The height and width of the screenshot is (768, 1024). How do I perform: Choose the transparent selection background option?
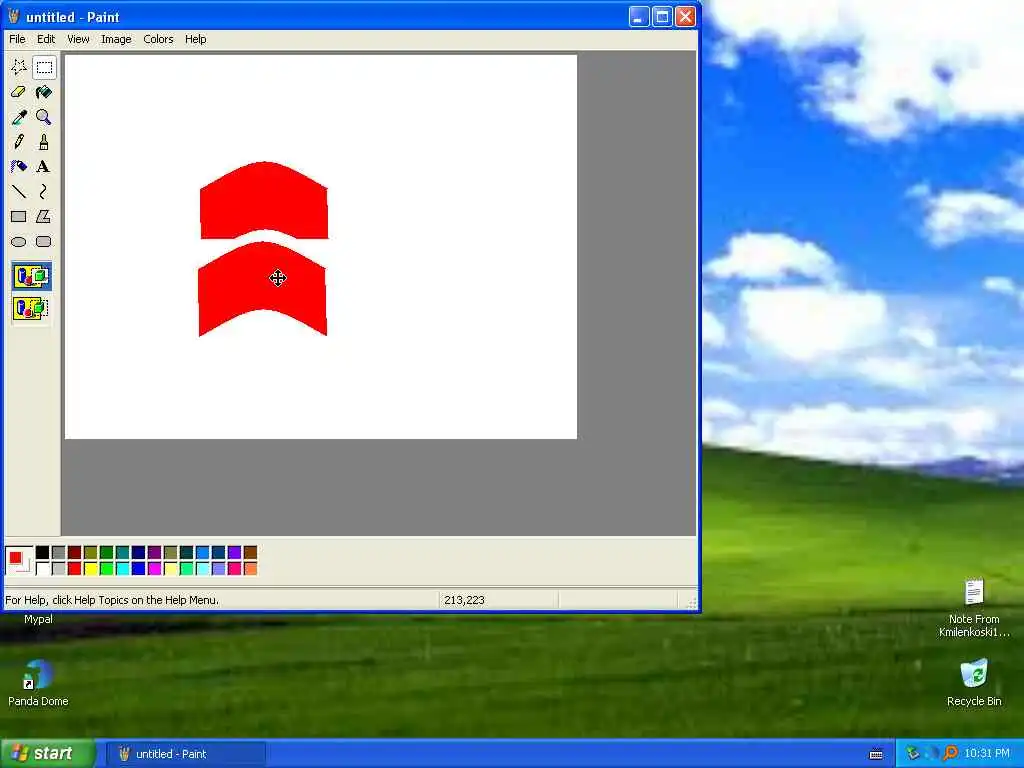tap(31, 308)
